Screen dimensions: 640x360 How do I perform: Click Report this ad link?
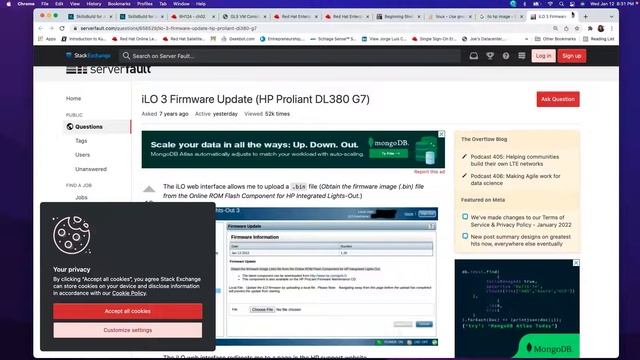(x=429, y=172)
